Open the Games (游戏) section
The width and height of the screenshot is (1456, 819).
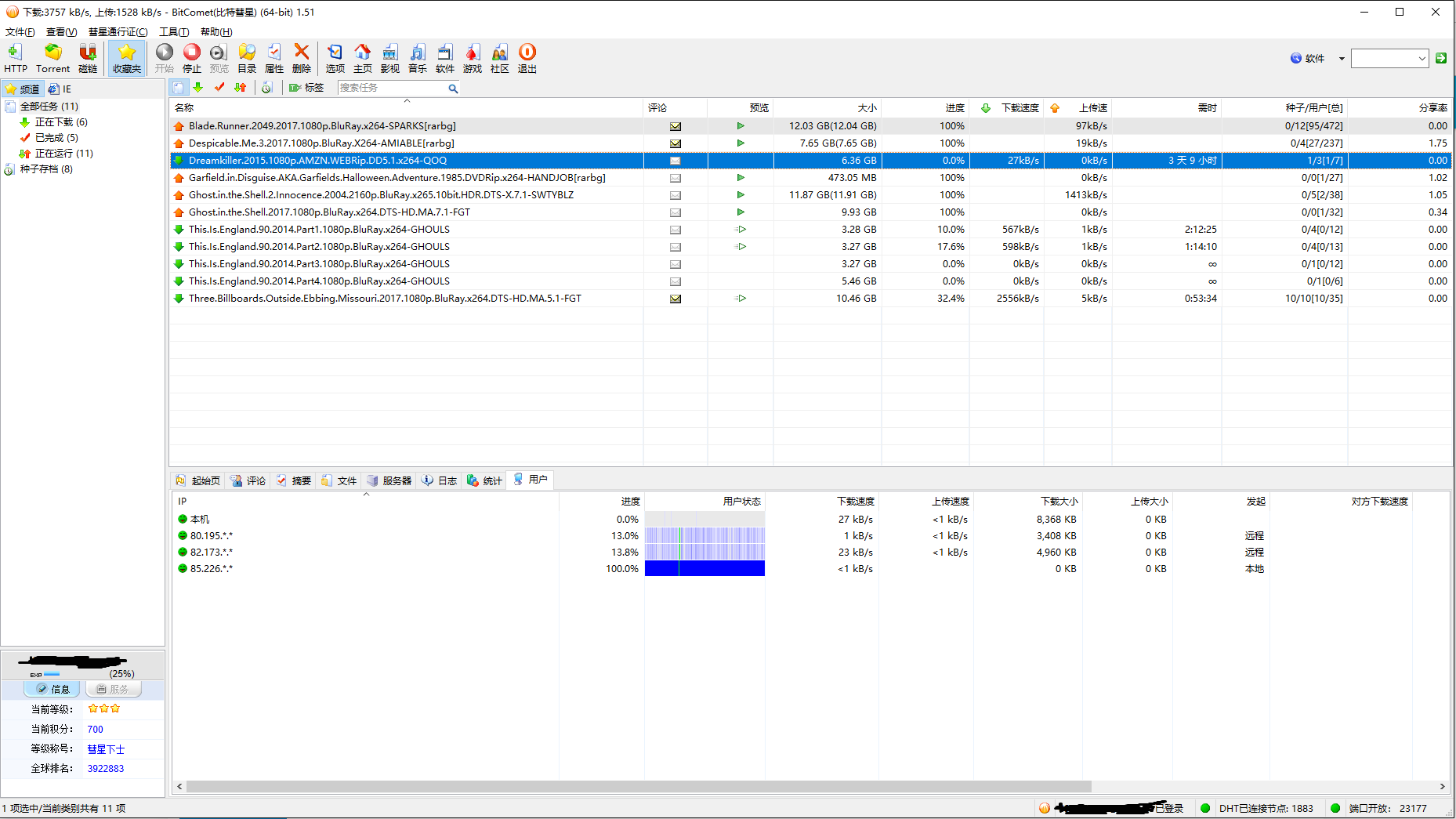pos(473,58)
